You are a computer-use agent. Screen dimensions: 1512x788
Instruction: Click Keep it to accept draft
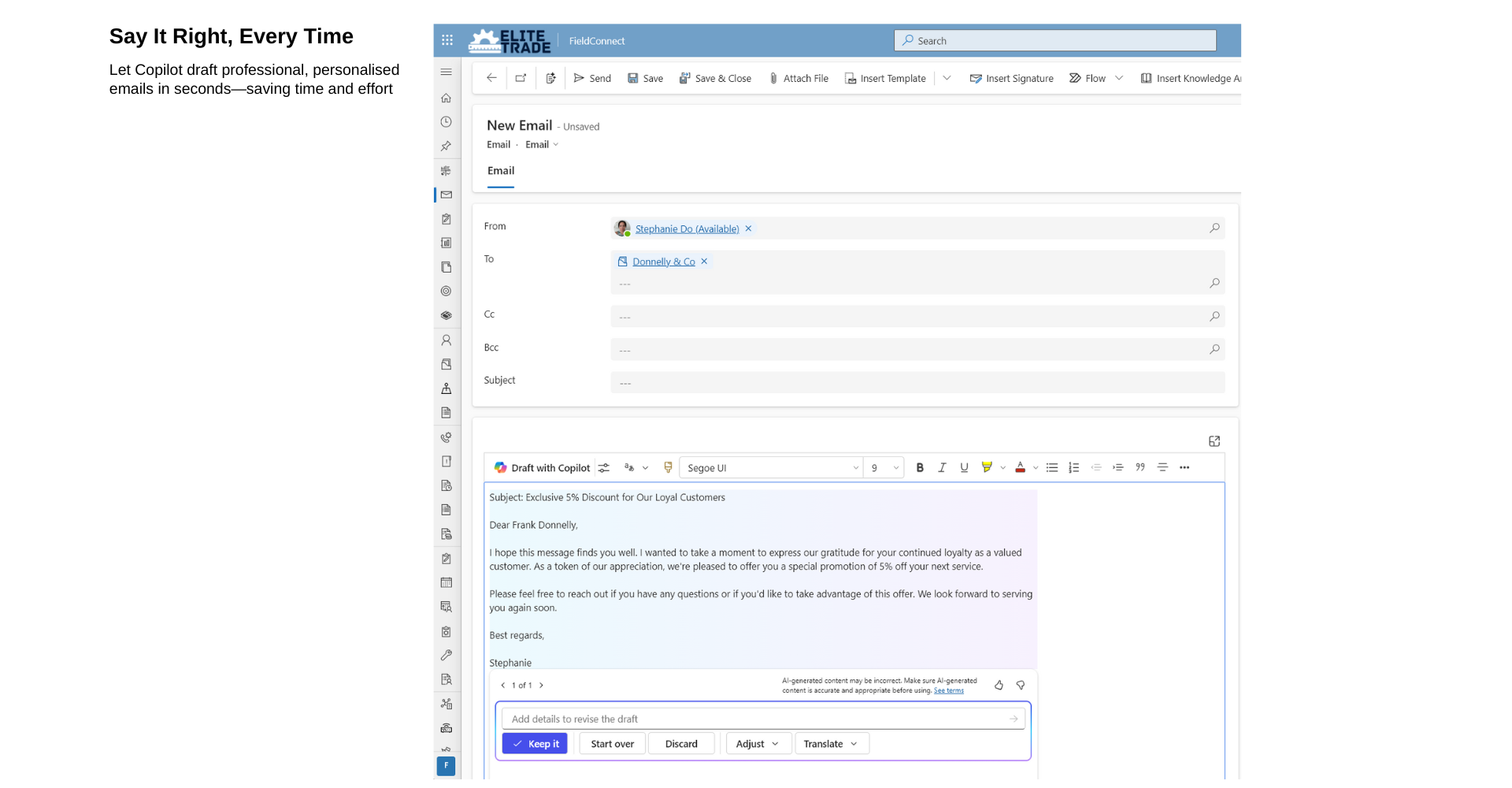pos(535,744)
